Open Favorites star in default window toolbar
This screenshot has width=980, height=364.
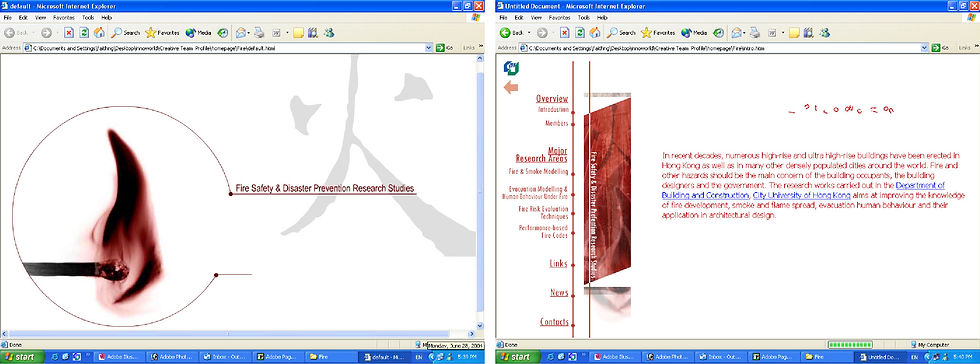[x=162, y=33]
